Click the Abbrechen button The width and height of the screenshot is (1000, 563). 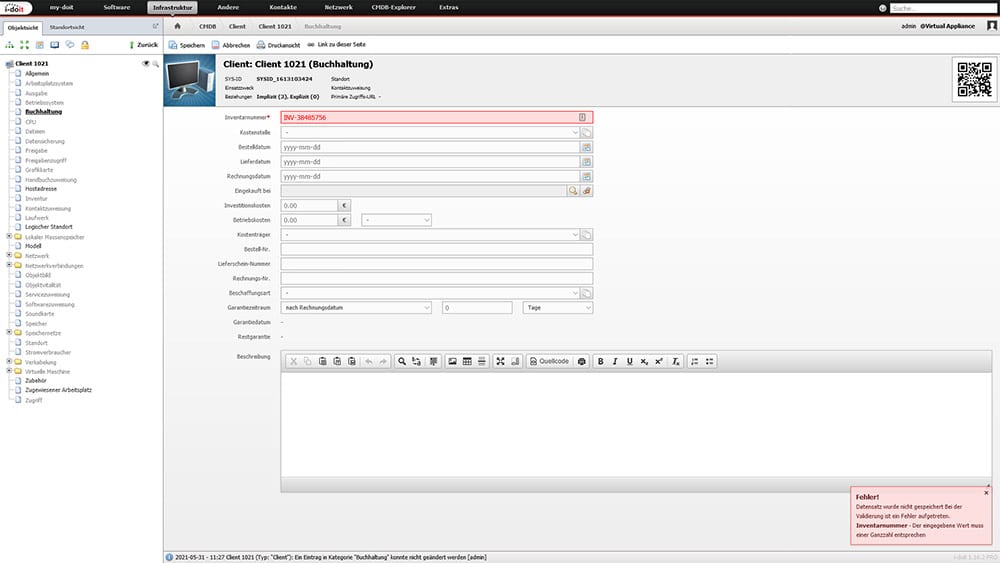pyautogui.click(x=231, y=45)
